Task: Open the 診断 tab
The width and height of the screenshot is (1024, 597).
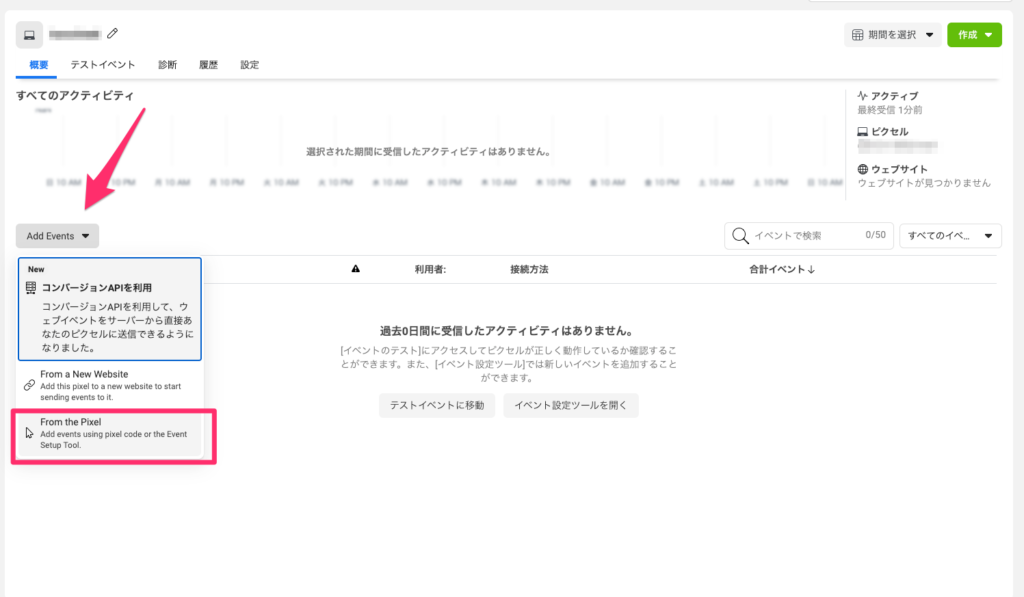Action: 167,65
